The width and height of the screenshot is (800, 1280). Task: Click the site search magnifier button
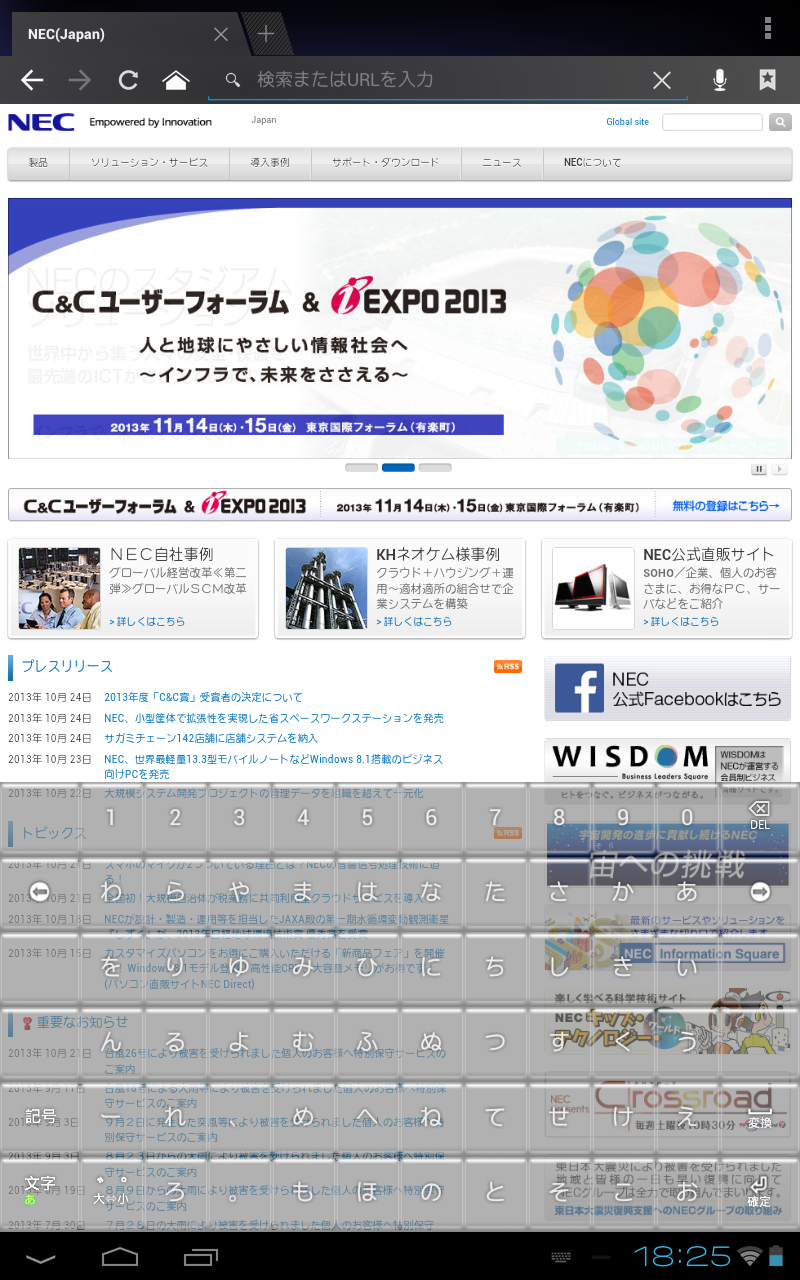(780, 122)
